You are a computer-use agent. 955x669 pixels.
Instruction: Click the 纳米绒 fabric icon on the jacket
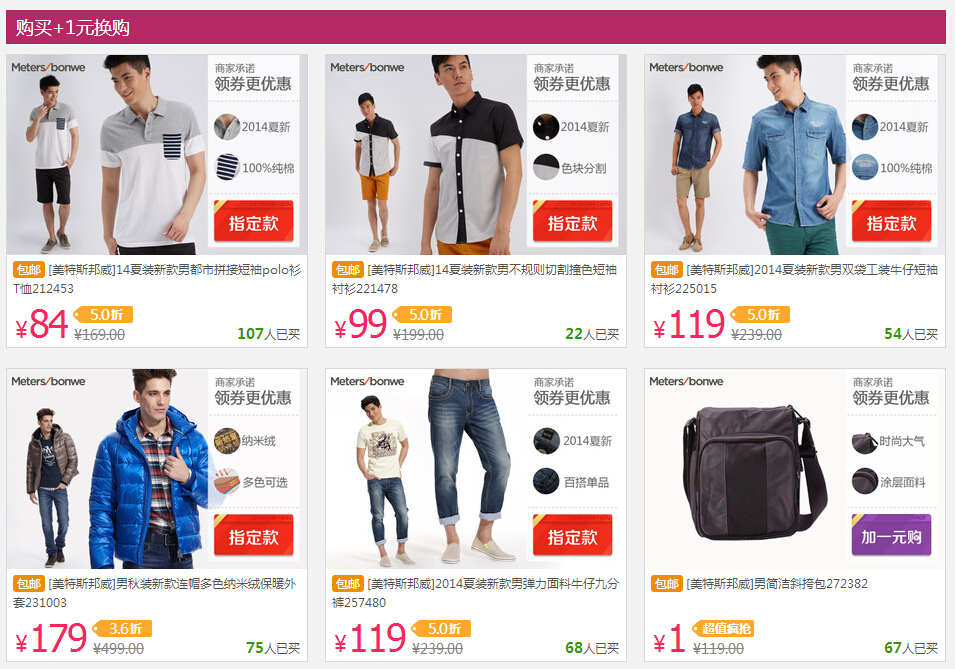227,441
